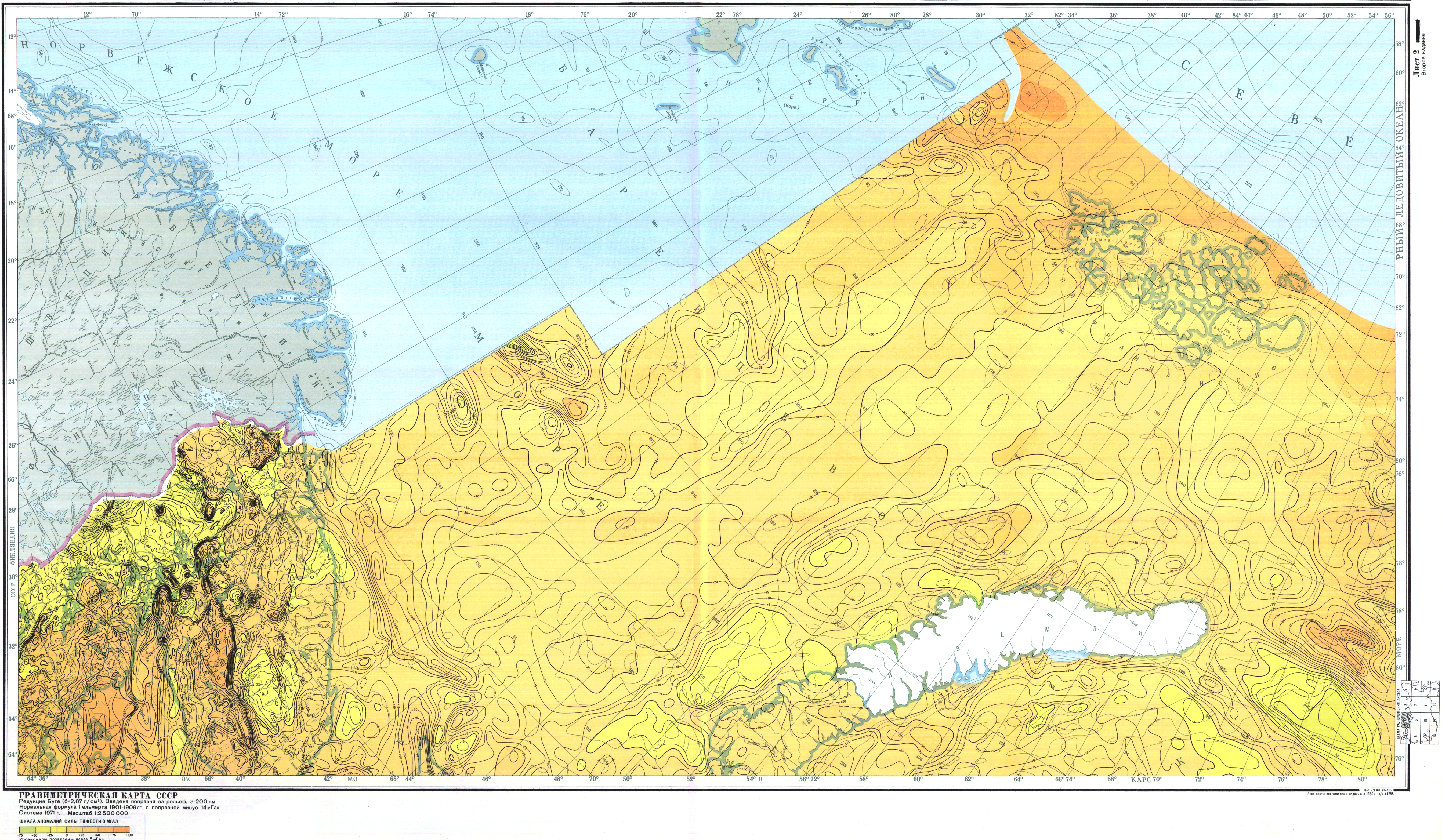Click the line 'Нормальная формула Гельмерта 1901-1909'
The height and width of the screenshot is (840, 1442).
(119, 808)
